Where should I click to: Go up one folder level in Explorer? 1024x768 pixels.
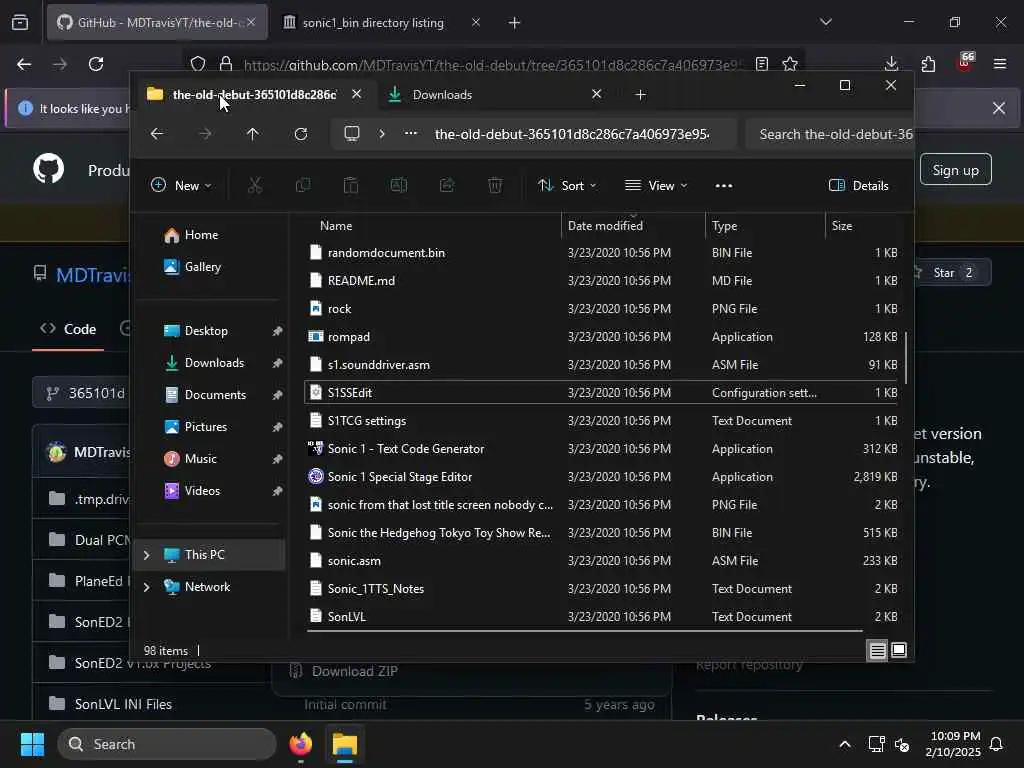pos(253,134)
